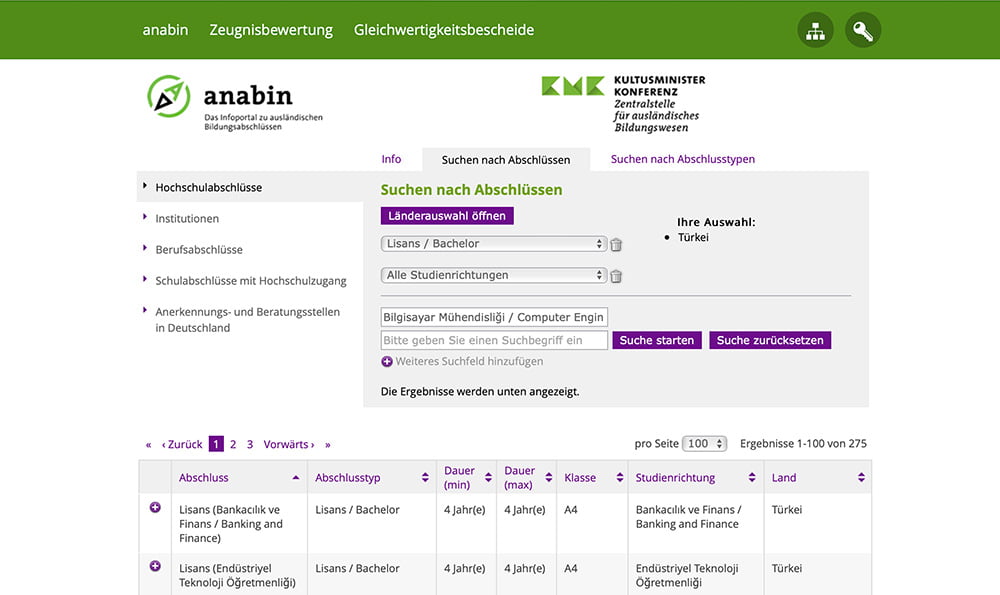1000x595 pixels.
Task: Click the empty search term input field
Action: coord(494,341)
